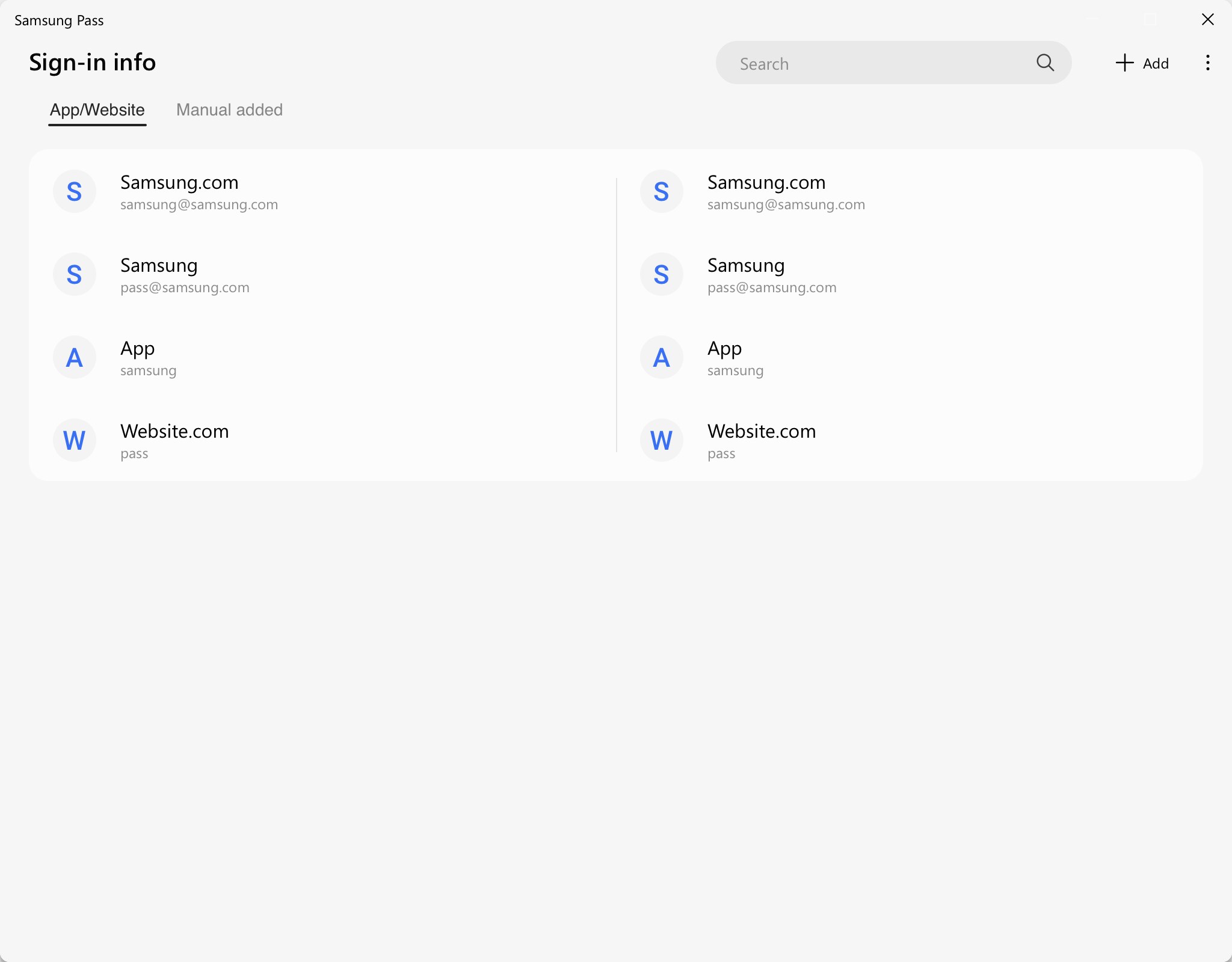Select the App/Website tab
1232x962 pixels.
pyautogui.click(x=97, y=110)
